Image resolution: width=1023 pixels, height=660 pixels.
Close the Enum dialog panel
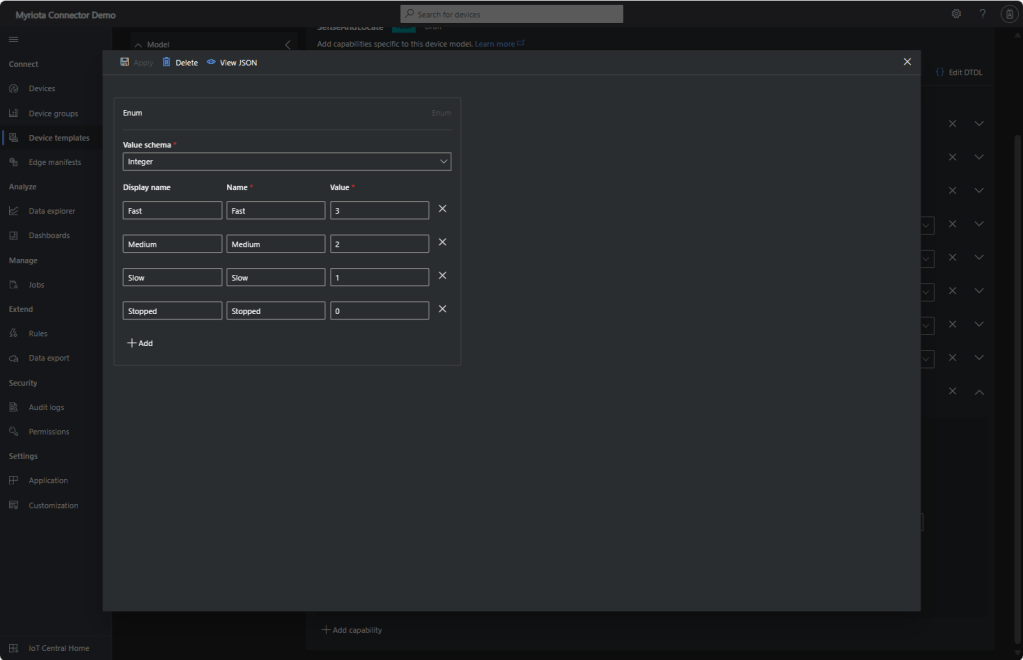pyautogui.click(x=907, y=62)
